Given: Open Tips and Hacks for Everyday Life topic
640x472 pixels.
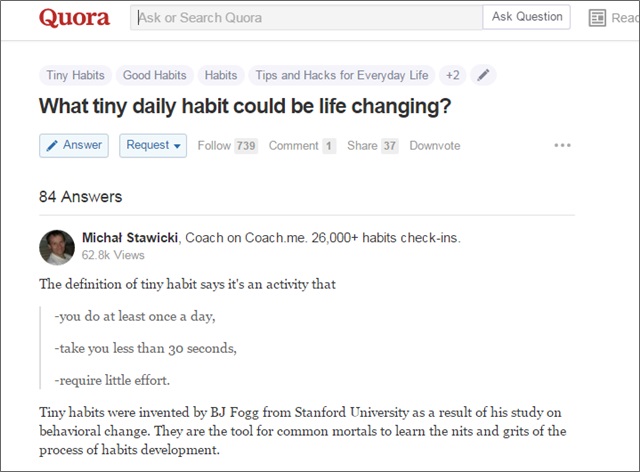Looking at the screenshot, I should coord(341,75).
